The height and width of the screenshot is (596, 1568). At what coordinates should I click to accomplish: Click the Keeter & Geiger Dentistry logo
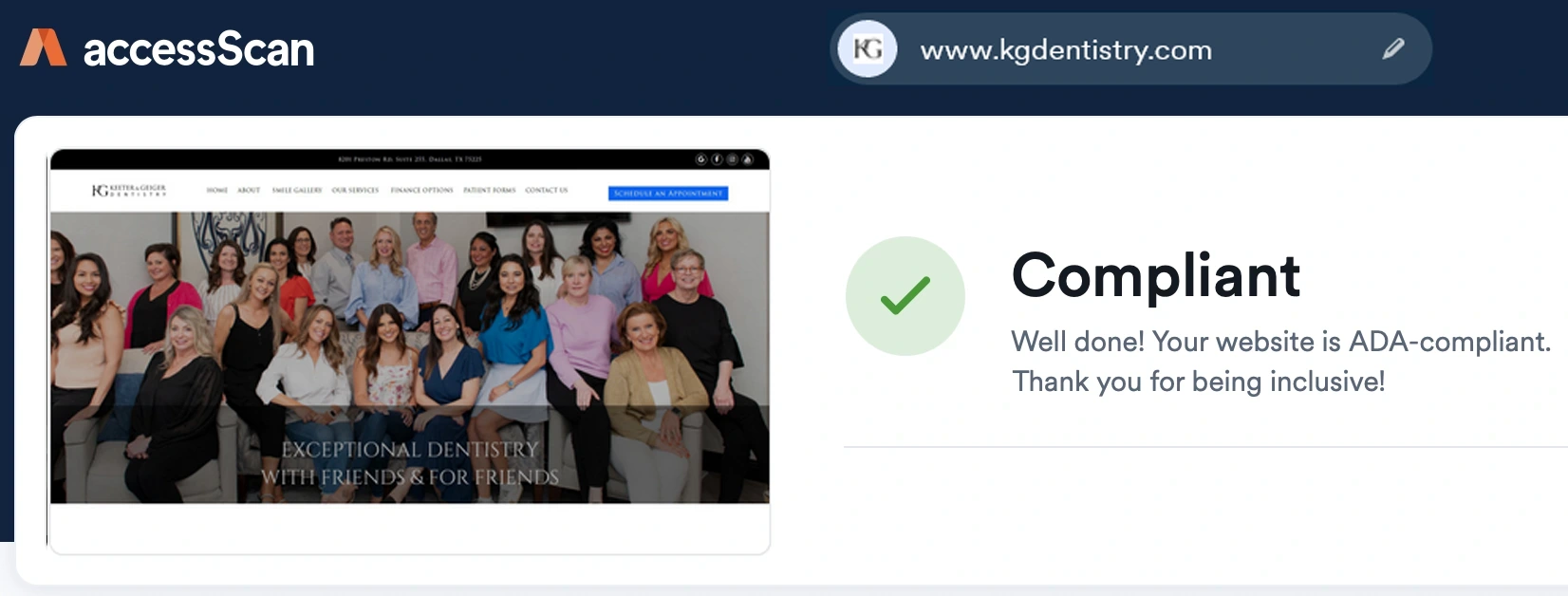point(129,191)
